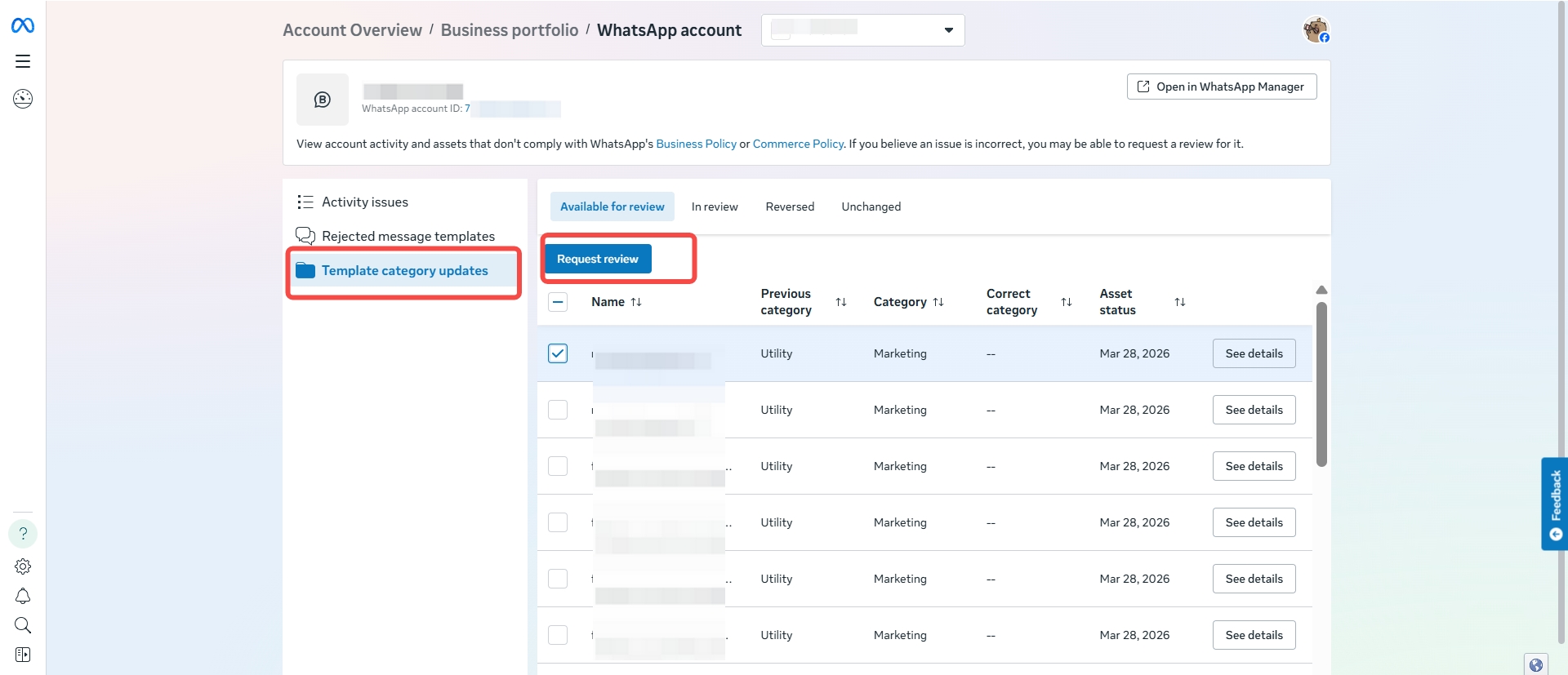Open the hamburger navigation menu
This screenshot has width=1568, height=675.
[23, 61]
